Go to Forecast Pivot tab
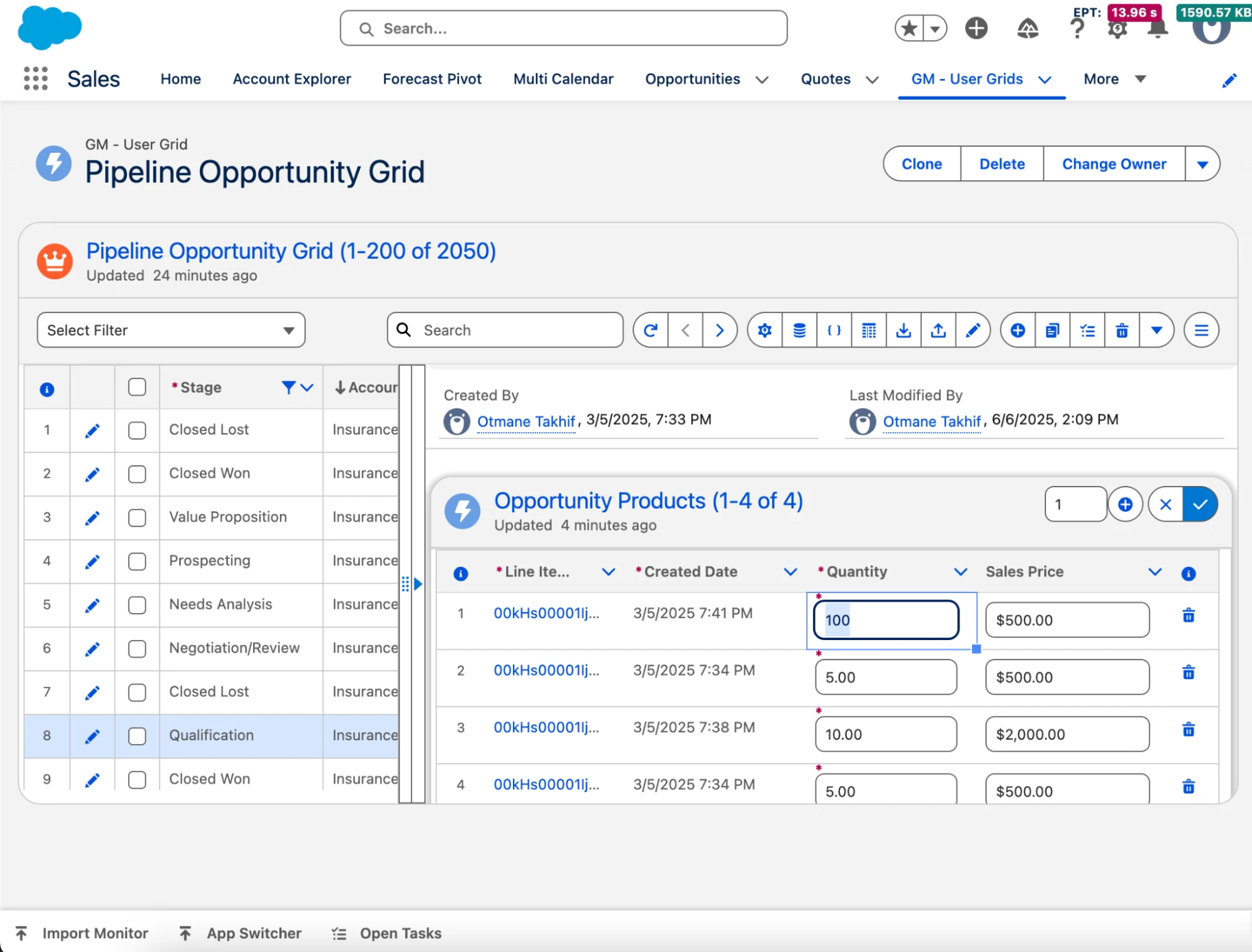This screenshot has height=952, width=1252. tap(432, 79)
